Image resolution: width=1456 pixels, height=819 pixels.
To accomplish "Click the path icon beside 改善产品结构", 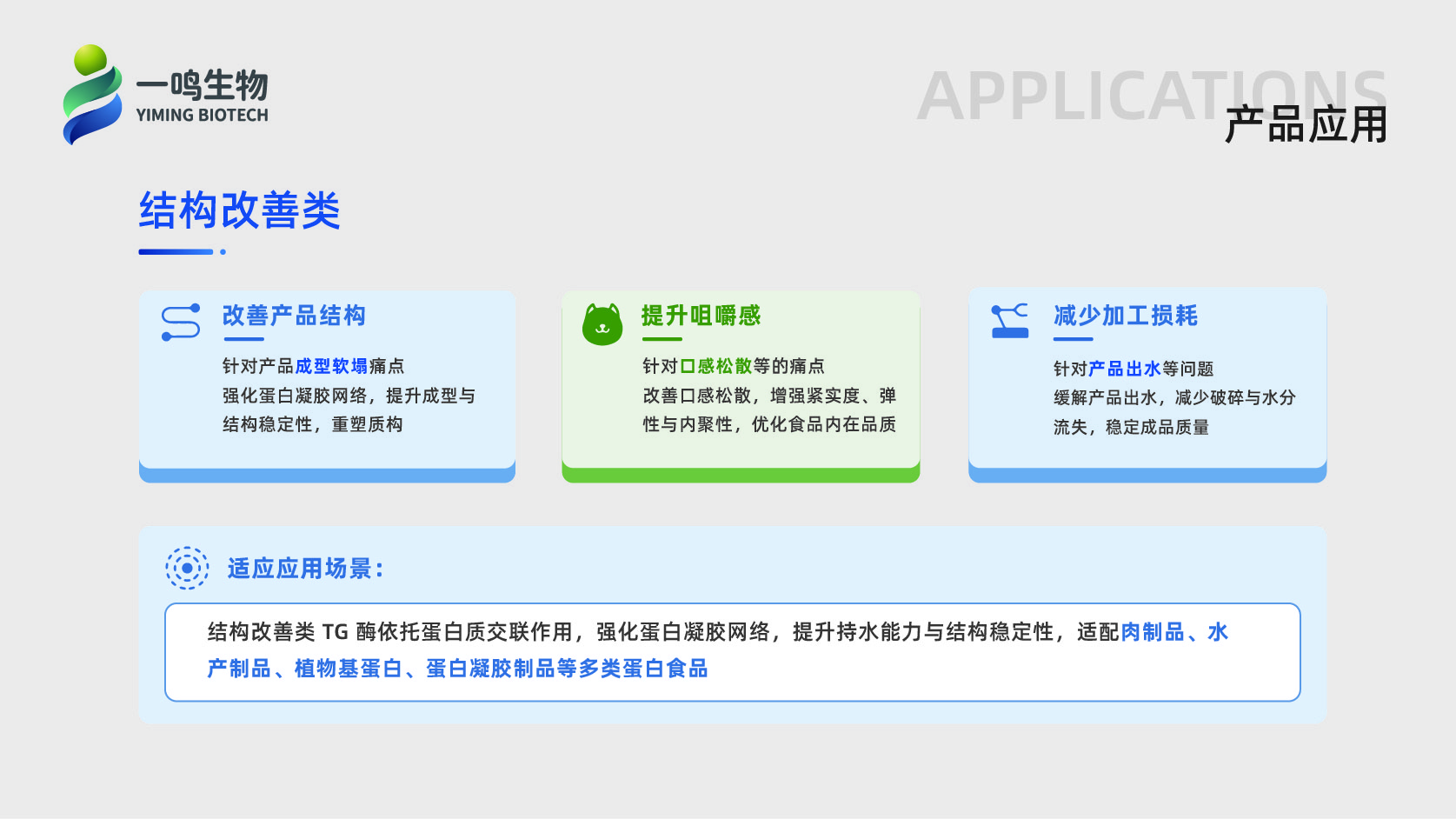I will click(x=181, y=323).
